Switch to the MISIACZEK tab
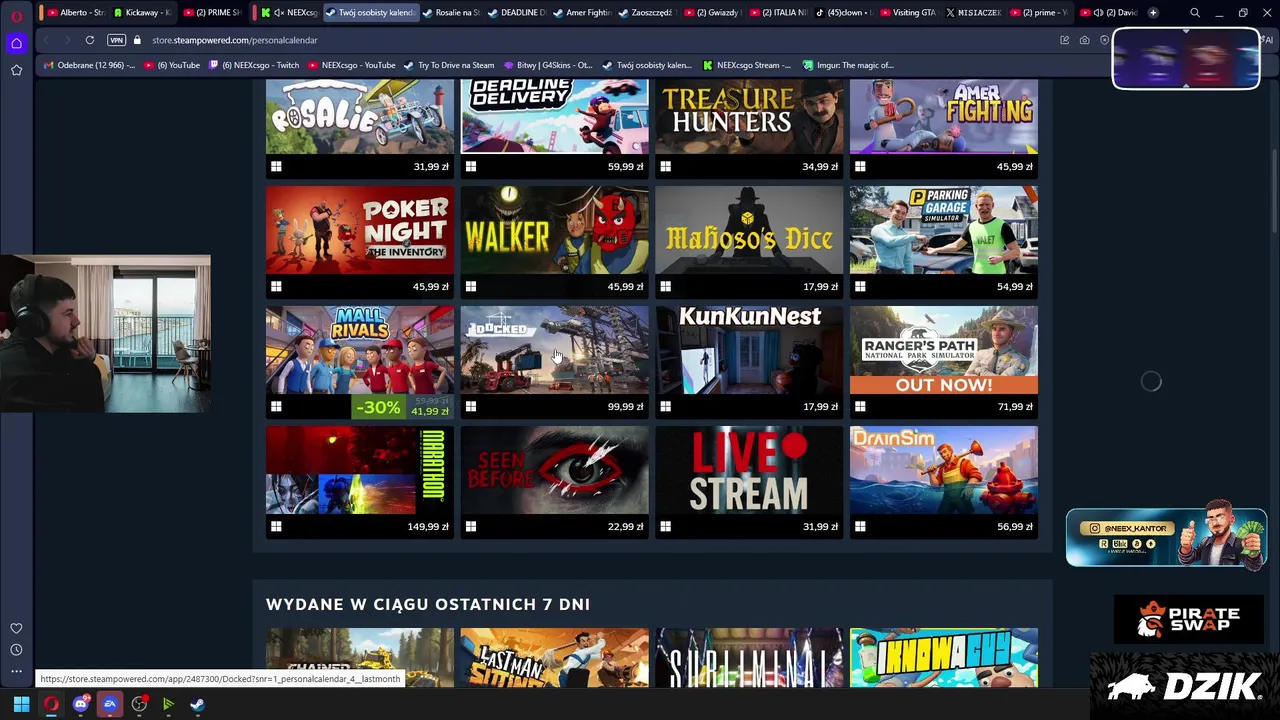Viewport: 1280px width, 720px height. 972,13
